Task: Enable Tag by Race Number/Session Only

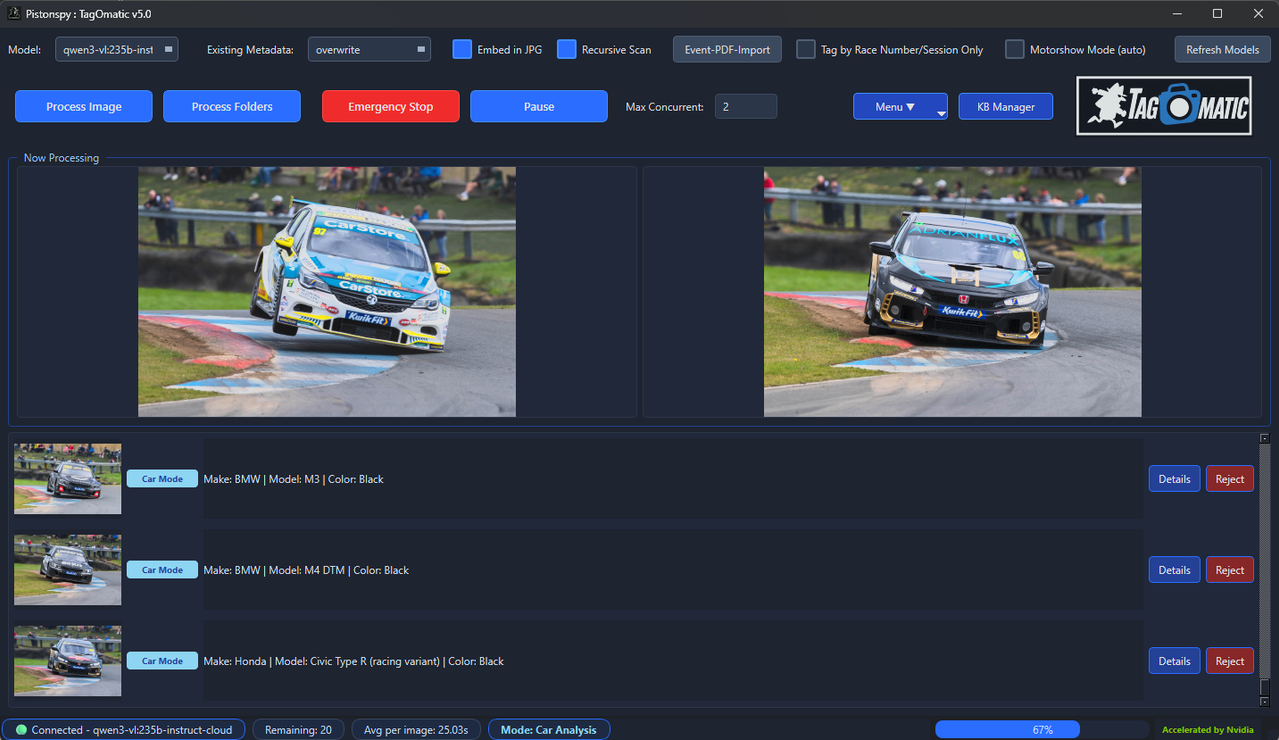Action: [x=806, y=49]
